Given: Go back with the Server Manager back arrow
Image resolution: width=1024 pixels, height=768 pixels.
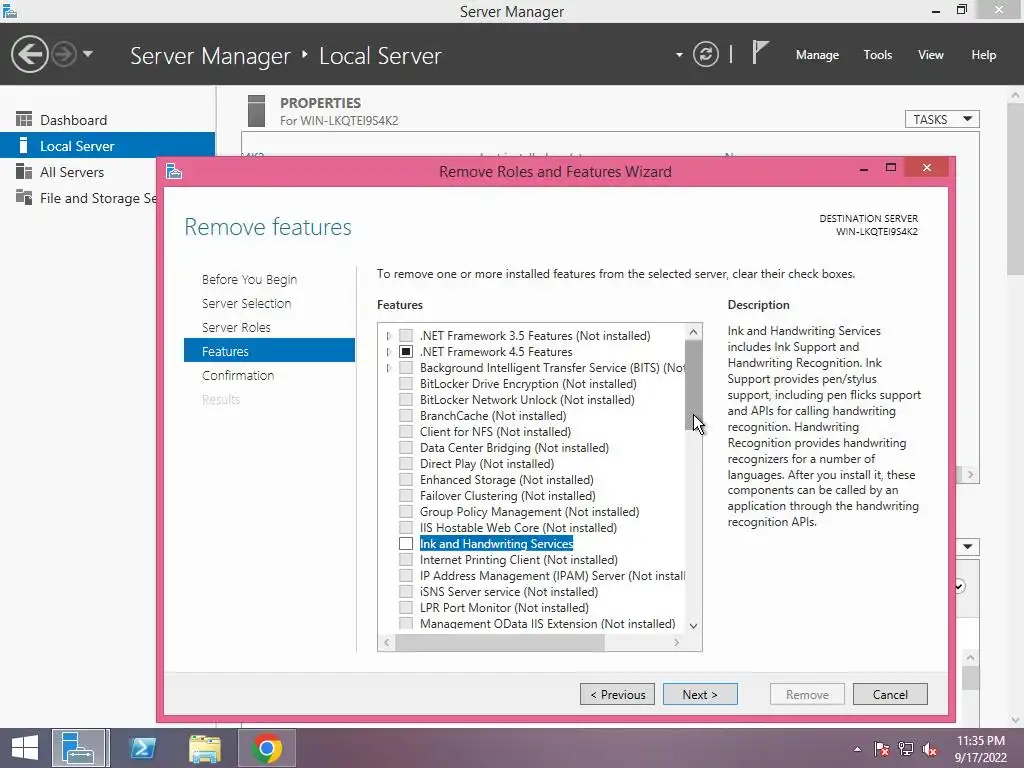Looking at the screenshot, I should (29, 54).
